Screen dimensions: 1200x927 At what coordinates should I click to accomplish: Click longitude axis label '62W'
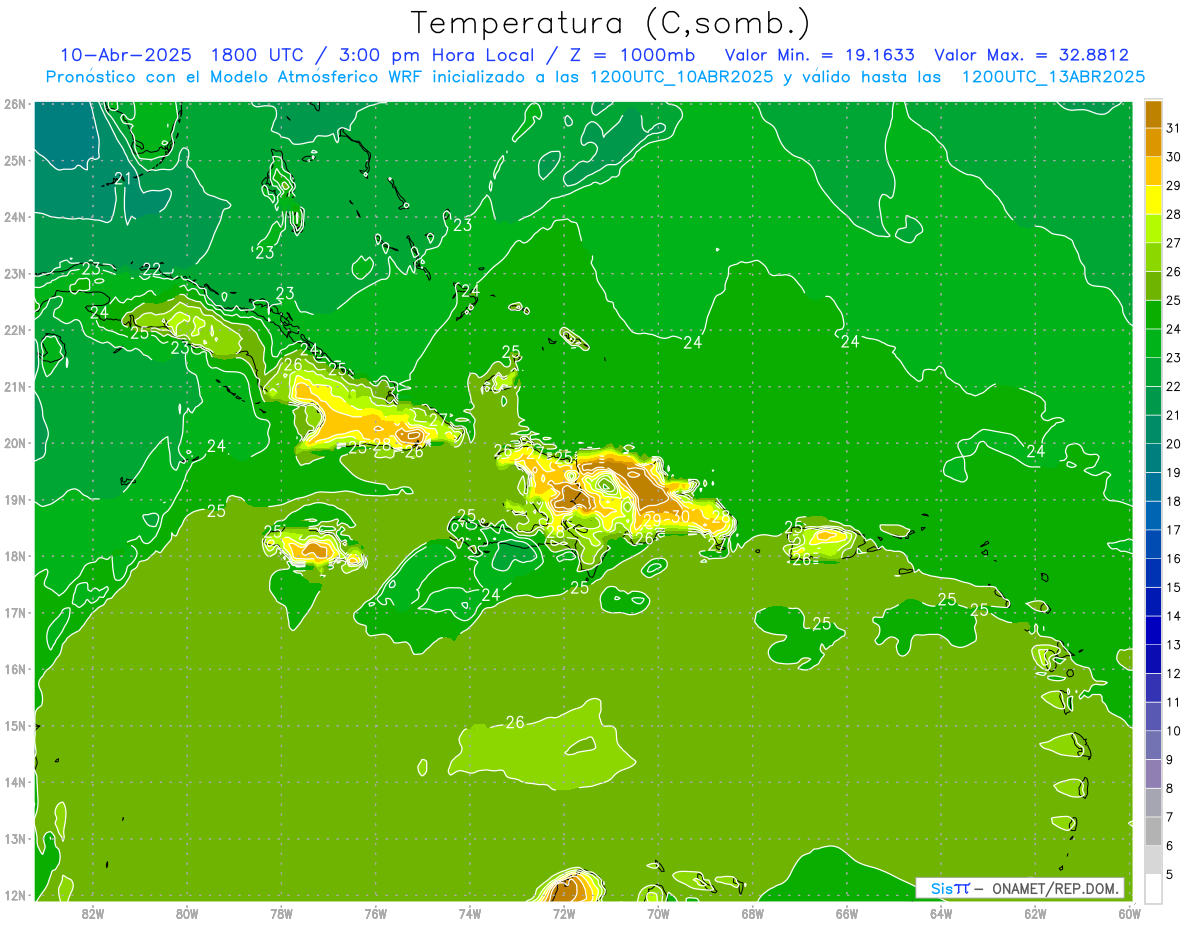click(1035, 913)
